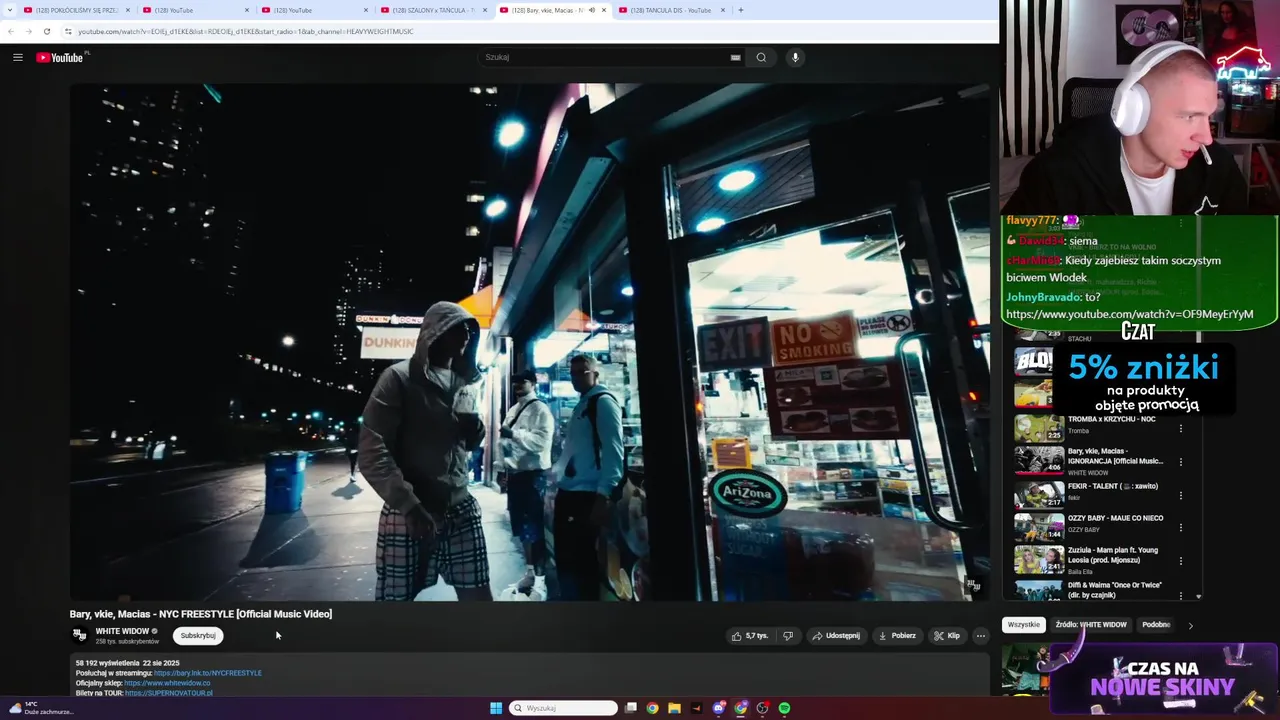Image resolution: width=1280 pixels, height=720 pixels.
Task: Open options for TROMBA x KRZYCHU - NOC
Action: (1181, 429)
